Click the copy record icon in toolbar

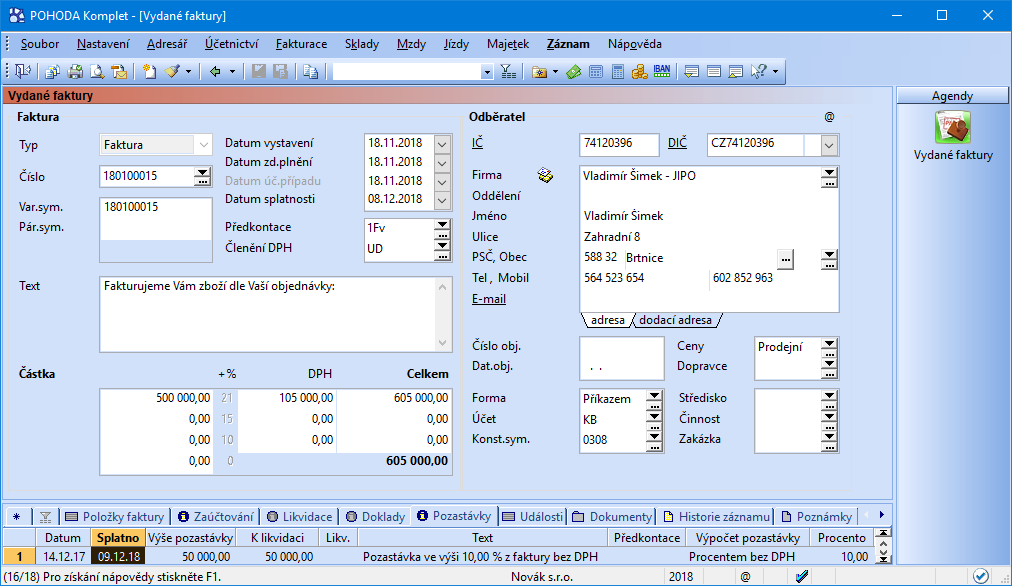tap(310, 72)
